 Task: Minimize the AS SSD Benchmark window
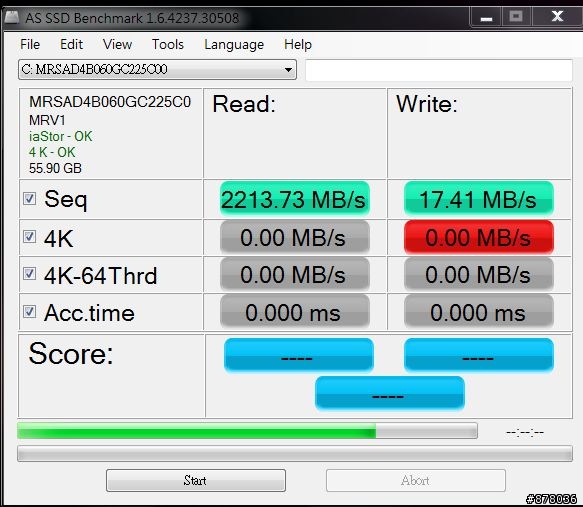click(486, 17)
